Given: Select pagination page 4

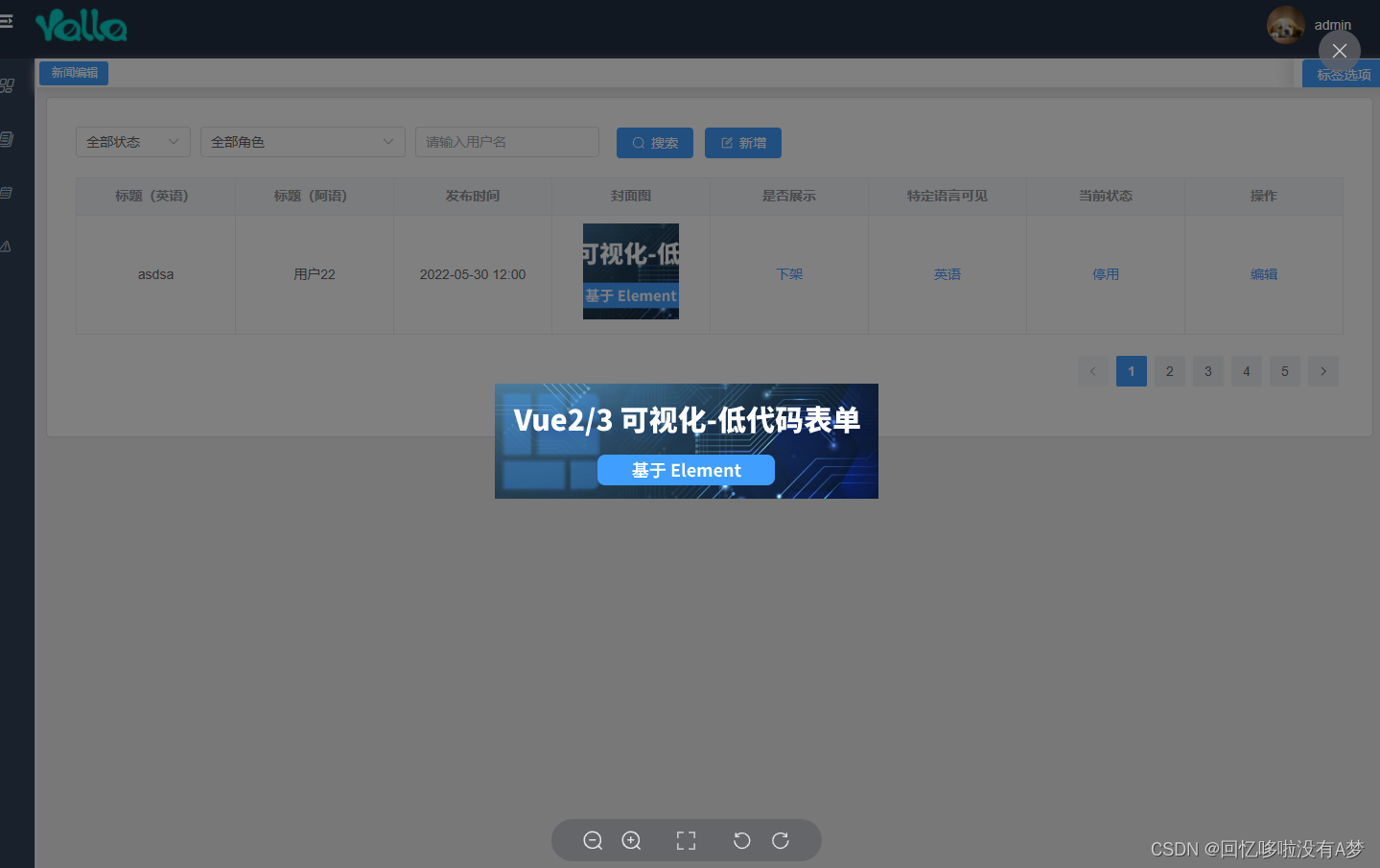Looking at the screenshot, I should (x=1247, y=371).
